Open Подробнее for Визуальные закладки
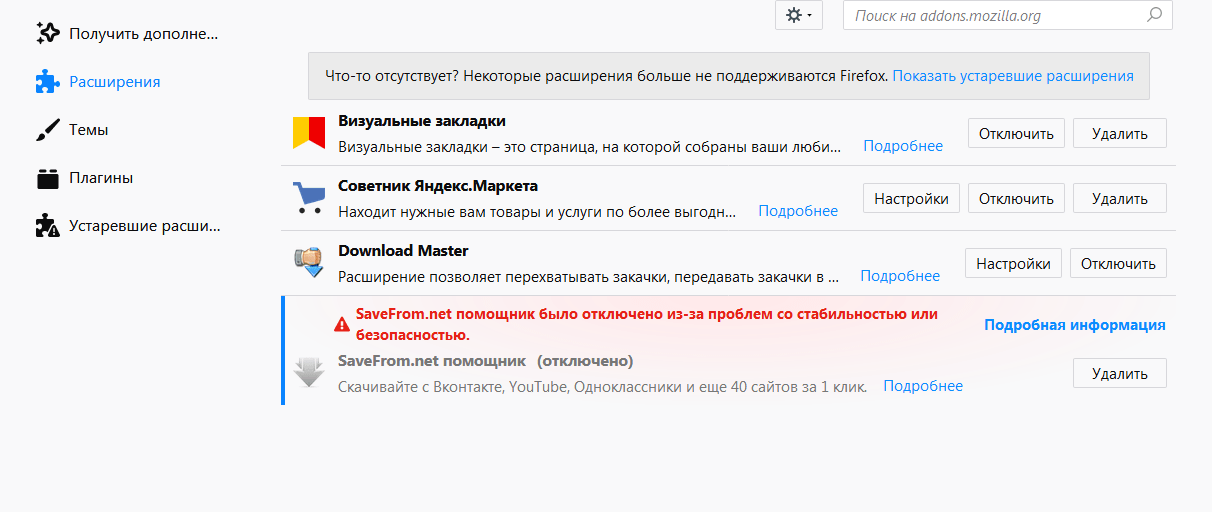1212x512 pixels. (x=903, y=146)
